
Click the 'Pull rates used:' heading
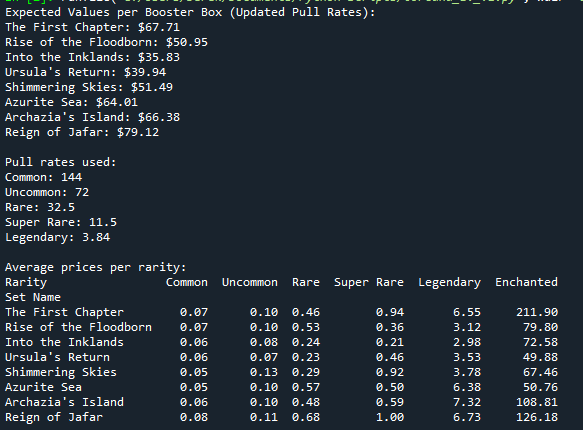point(61,162)
